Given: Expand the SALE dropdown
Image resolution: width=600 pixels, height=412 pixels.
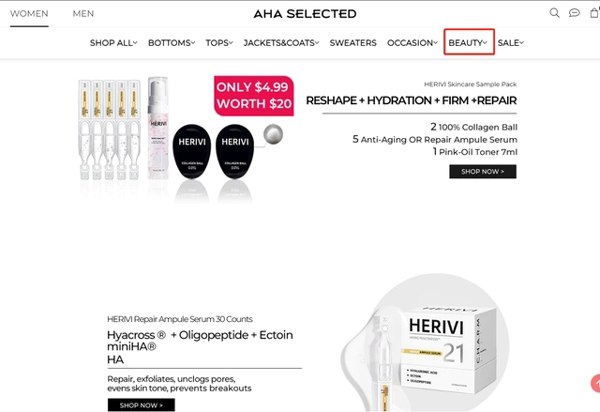Looking at the screenshot, I should click(x=511, y=43).
